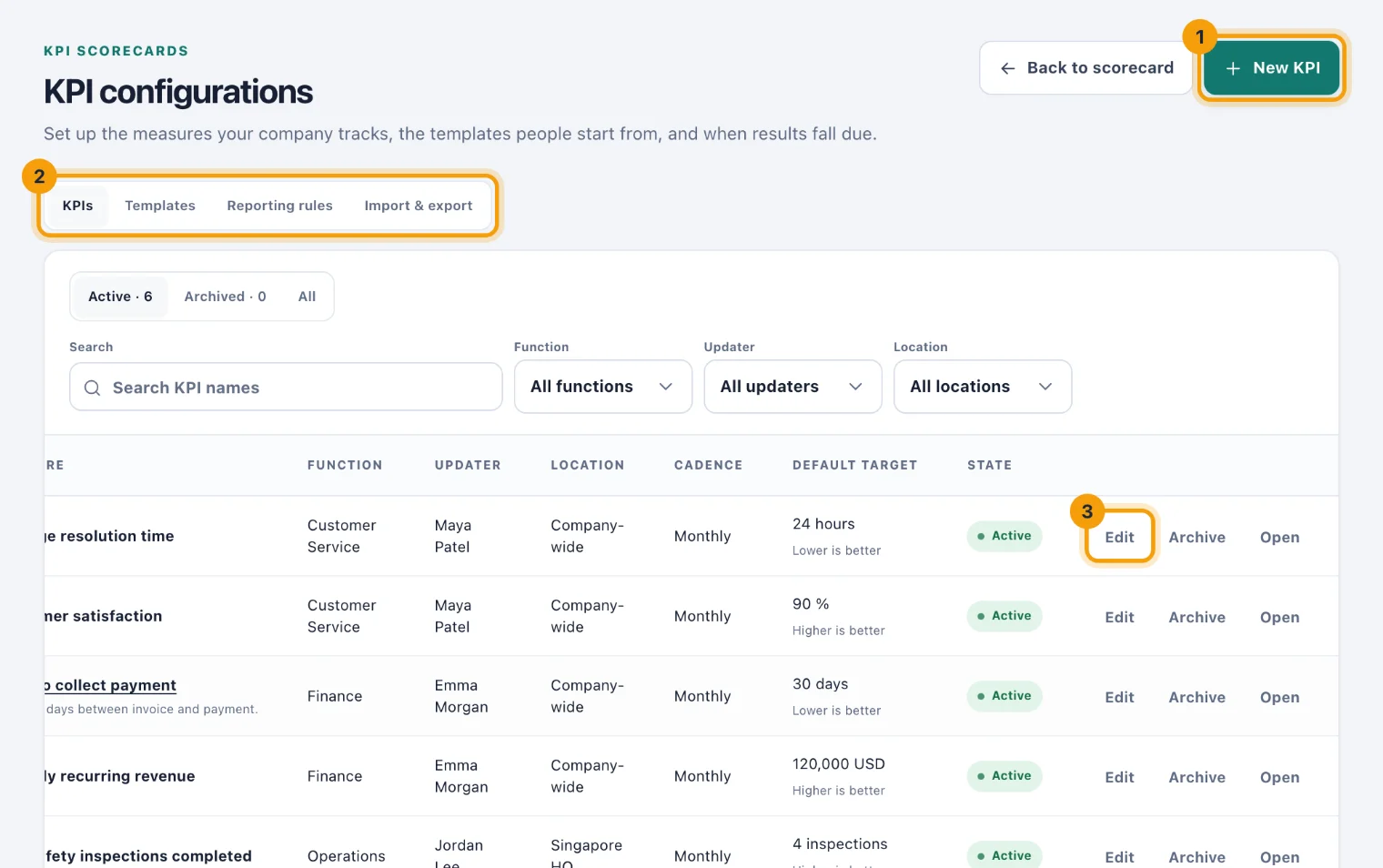
Task: Open the Templates tab
Action: [x=160, y=206]
